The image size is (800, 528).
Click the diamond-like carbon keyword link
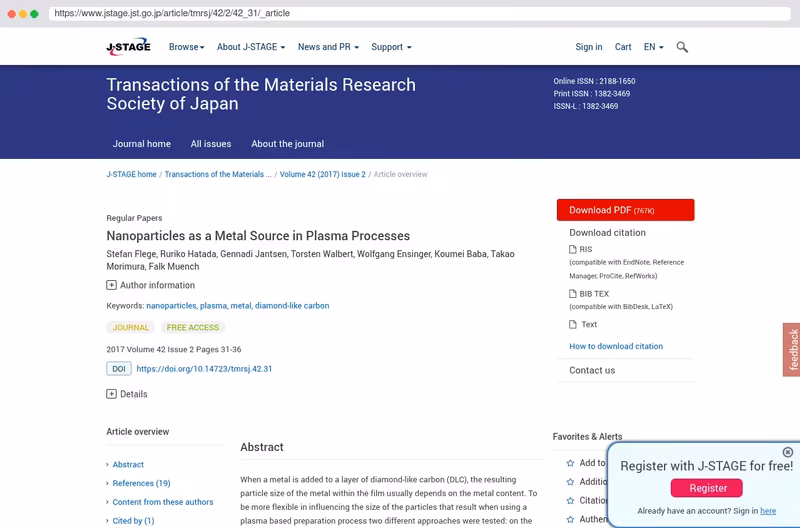(x=292, y=306)
